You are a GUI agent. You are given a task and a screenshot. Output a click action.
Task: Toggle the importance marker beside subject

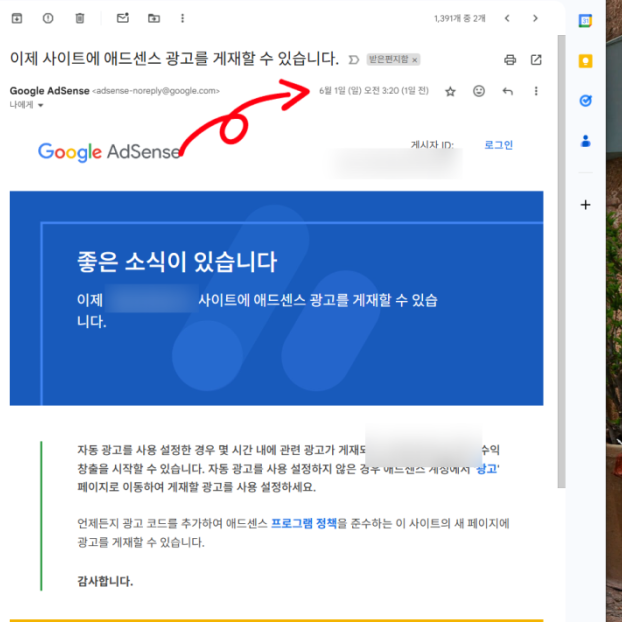pyautogui.click(x=353, y=60)
